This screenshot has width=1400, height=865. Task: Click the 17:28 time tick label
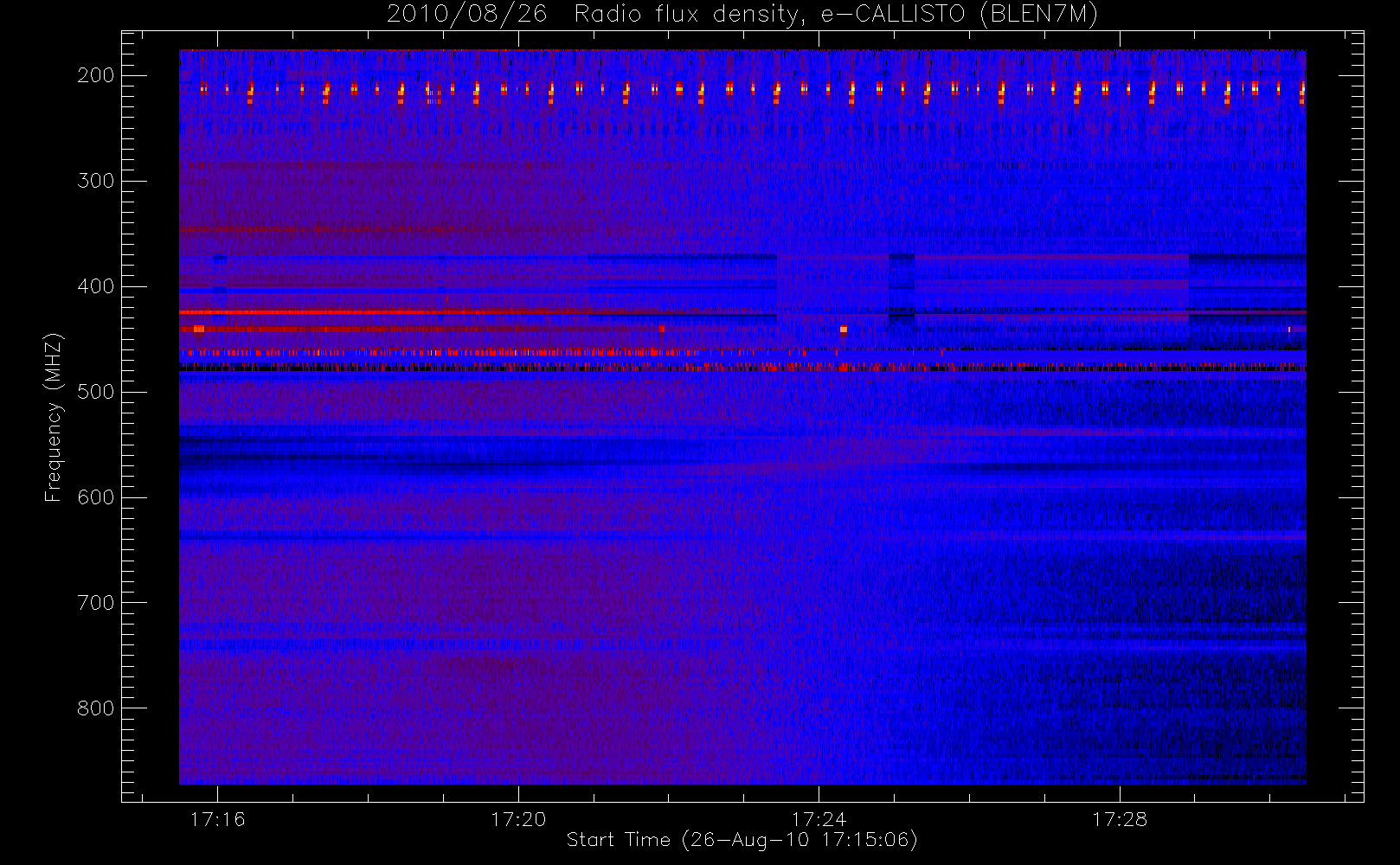coord(1120,819)
